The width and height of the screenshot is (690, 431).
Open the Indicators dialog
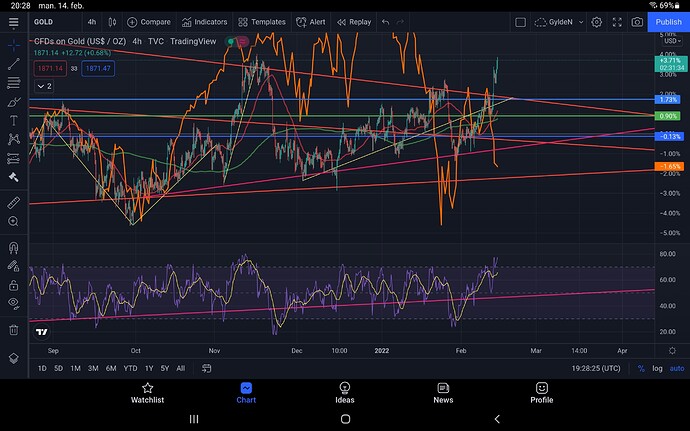tap(204, 22)
